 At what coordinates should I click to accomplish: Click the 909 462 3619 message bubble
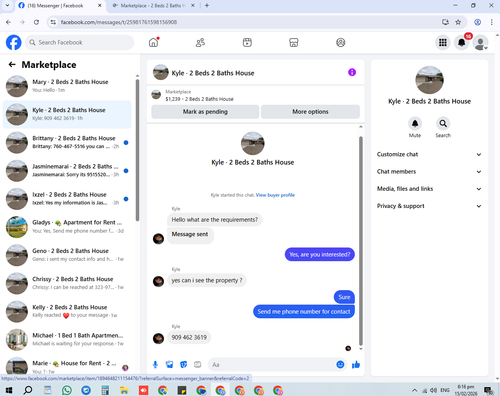tap(189, 338)
